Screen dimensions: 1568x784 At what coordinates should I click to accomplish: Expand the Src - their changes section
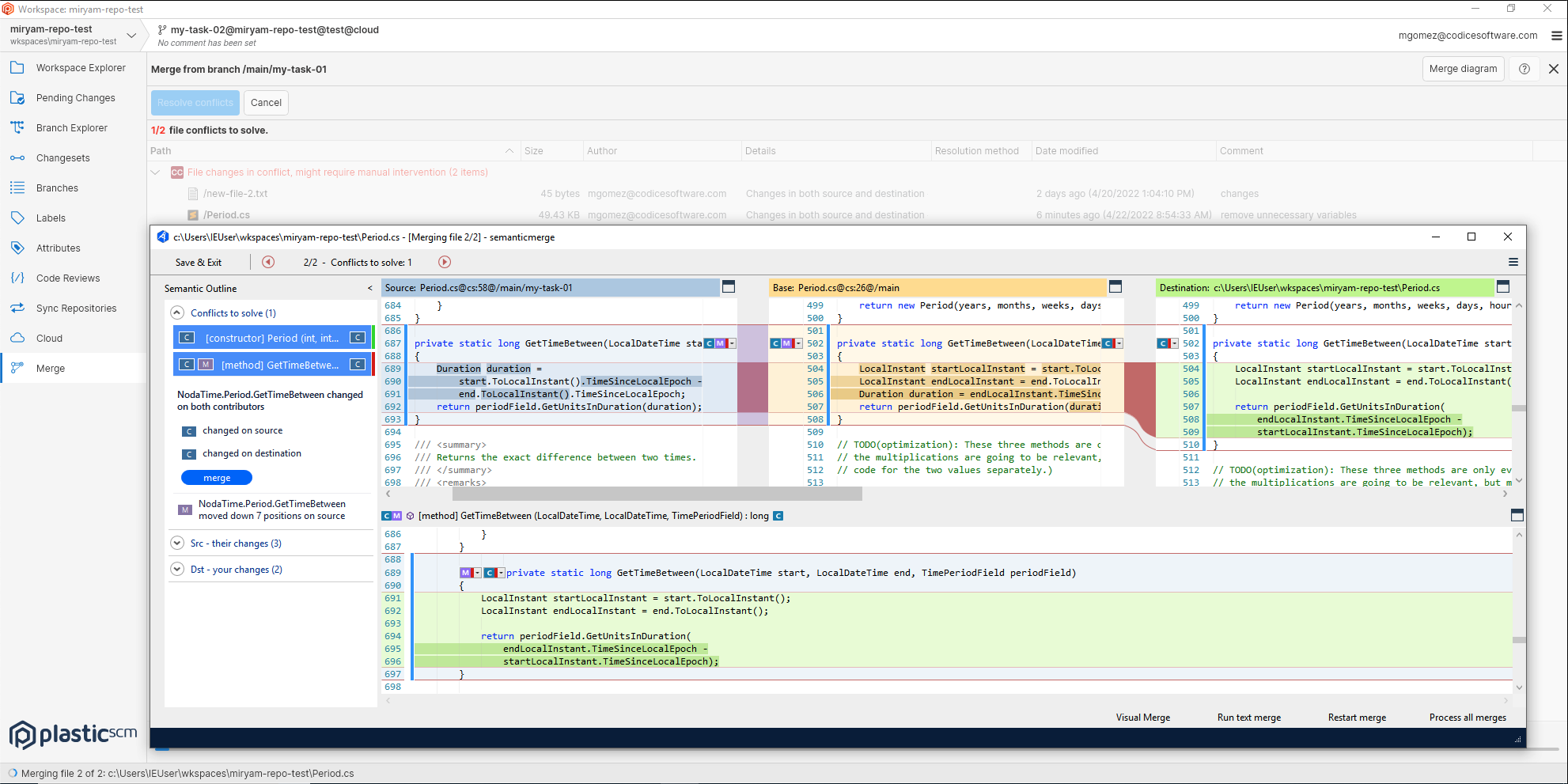point(177,543)
